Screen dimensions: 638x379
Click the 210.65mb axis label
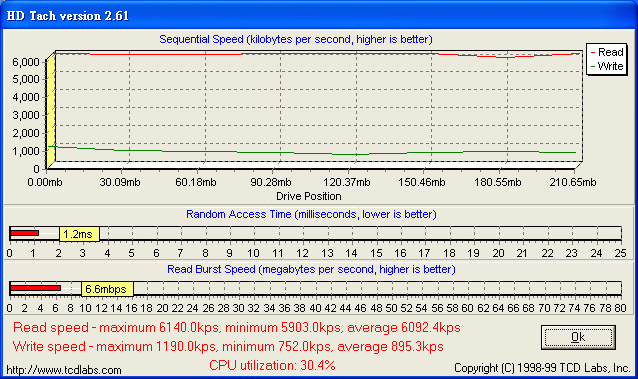(x=573, y=182)
